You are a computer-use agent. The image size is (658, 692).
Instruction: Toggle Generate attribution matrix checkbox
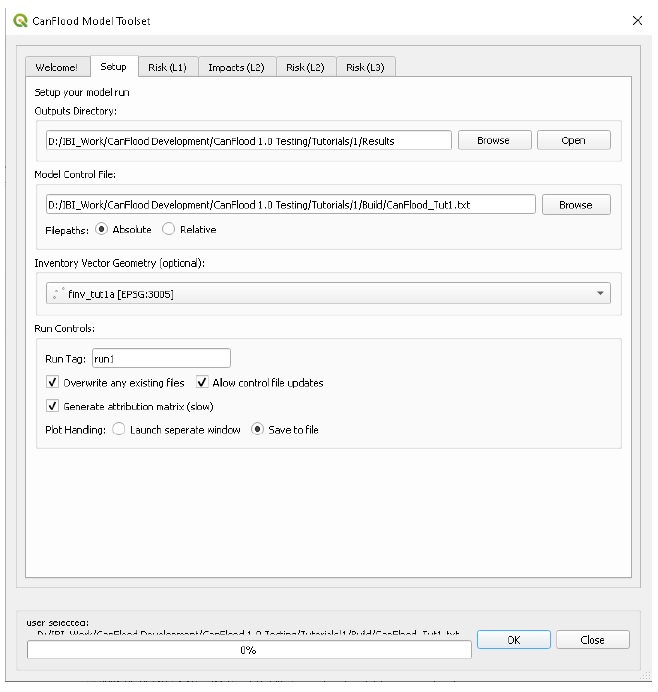(53, 406)
